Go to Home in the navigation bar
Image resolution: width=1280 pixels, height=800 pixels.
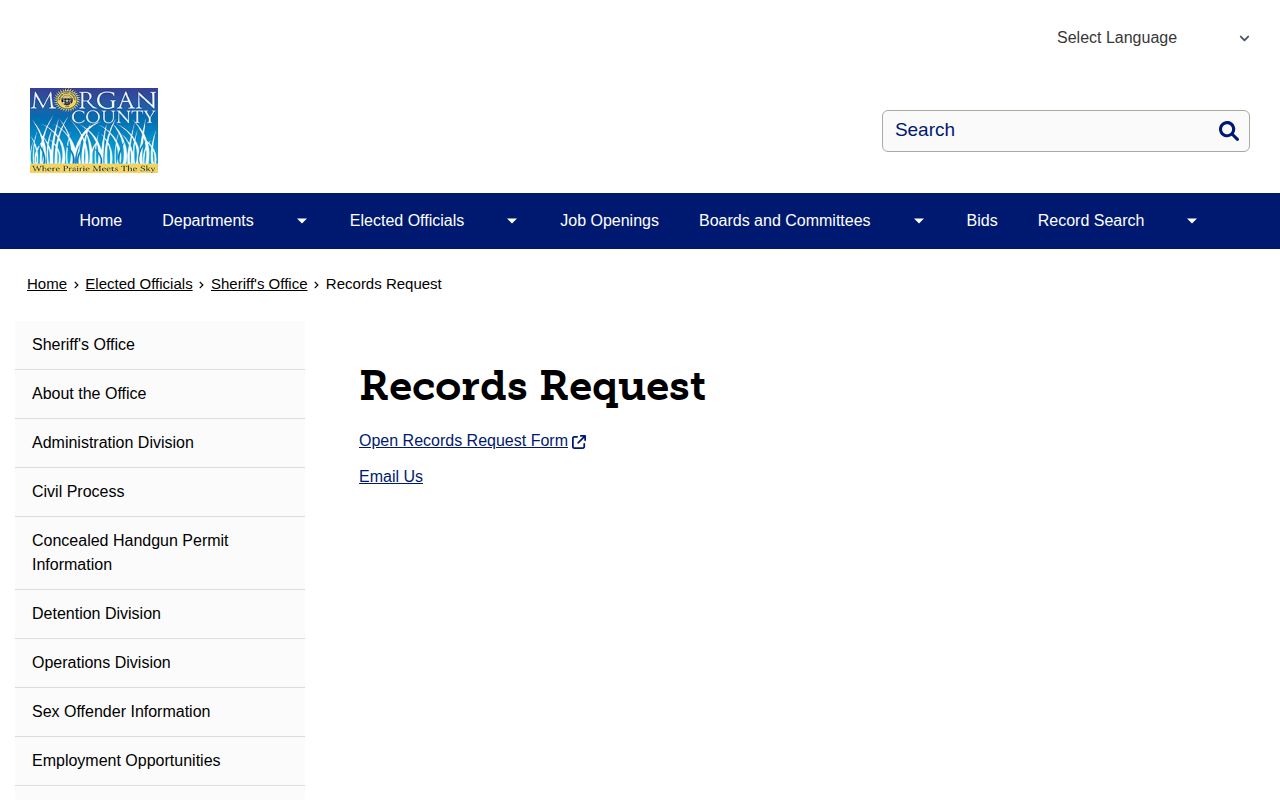click(101, 221)
